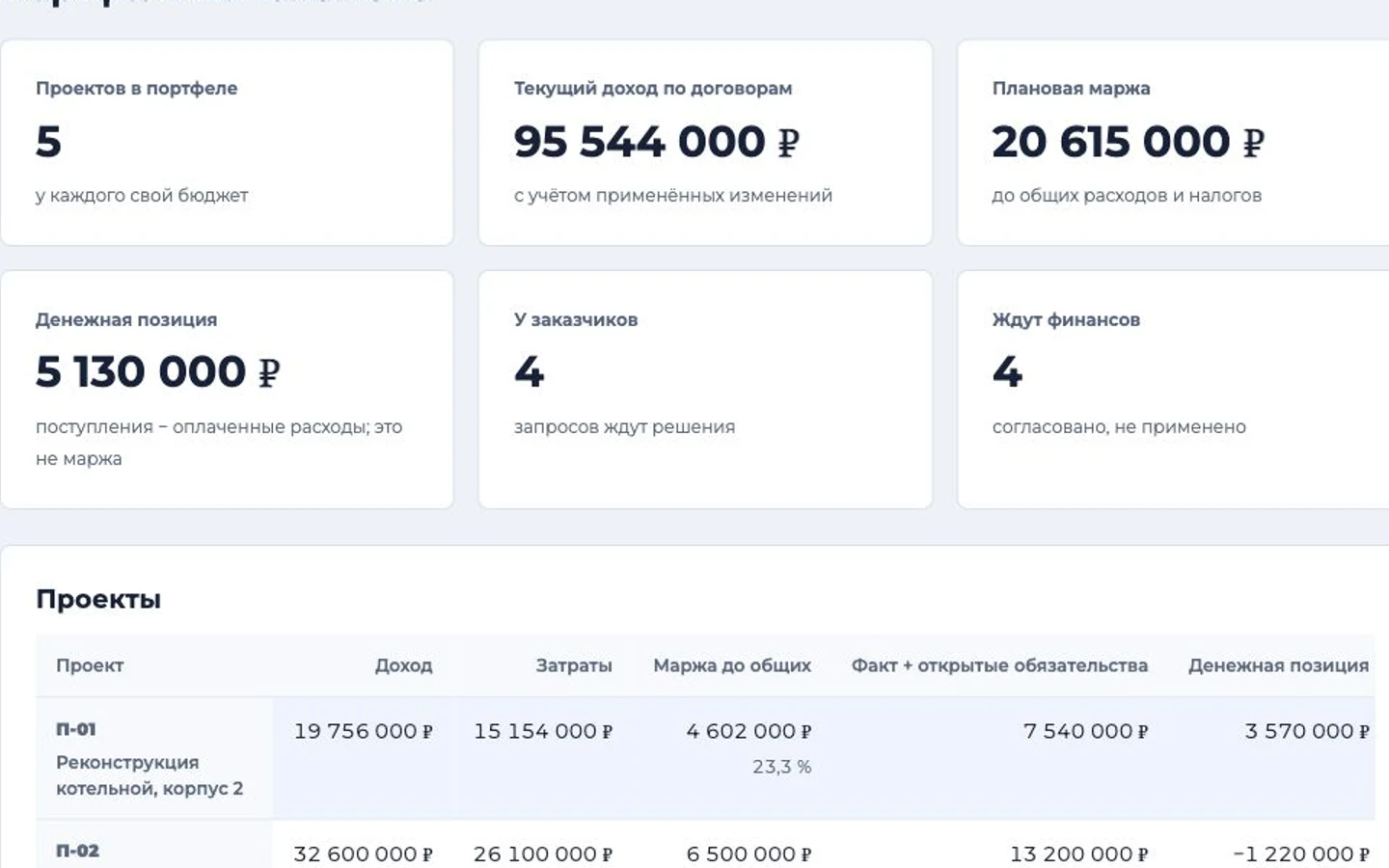Click the "Затраты" column header
This screenshot has height=868, width=1389.
(574, 665)
